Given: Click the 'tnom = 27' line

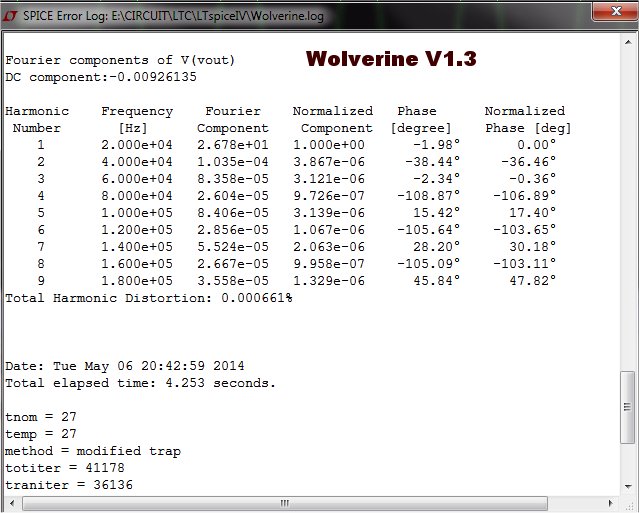Looking at the screenshot, I should [x=41, y=417].
